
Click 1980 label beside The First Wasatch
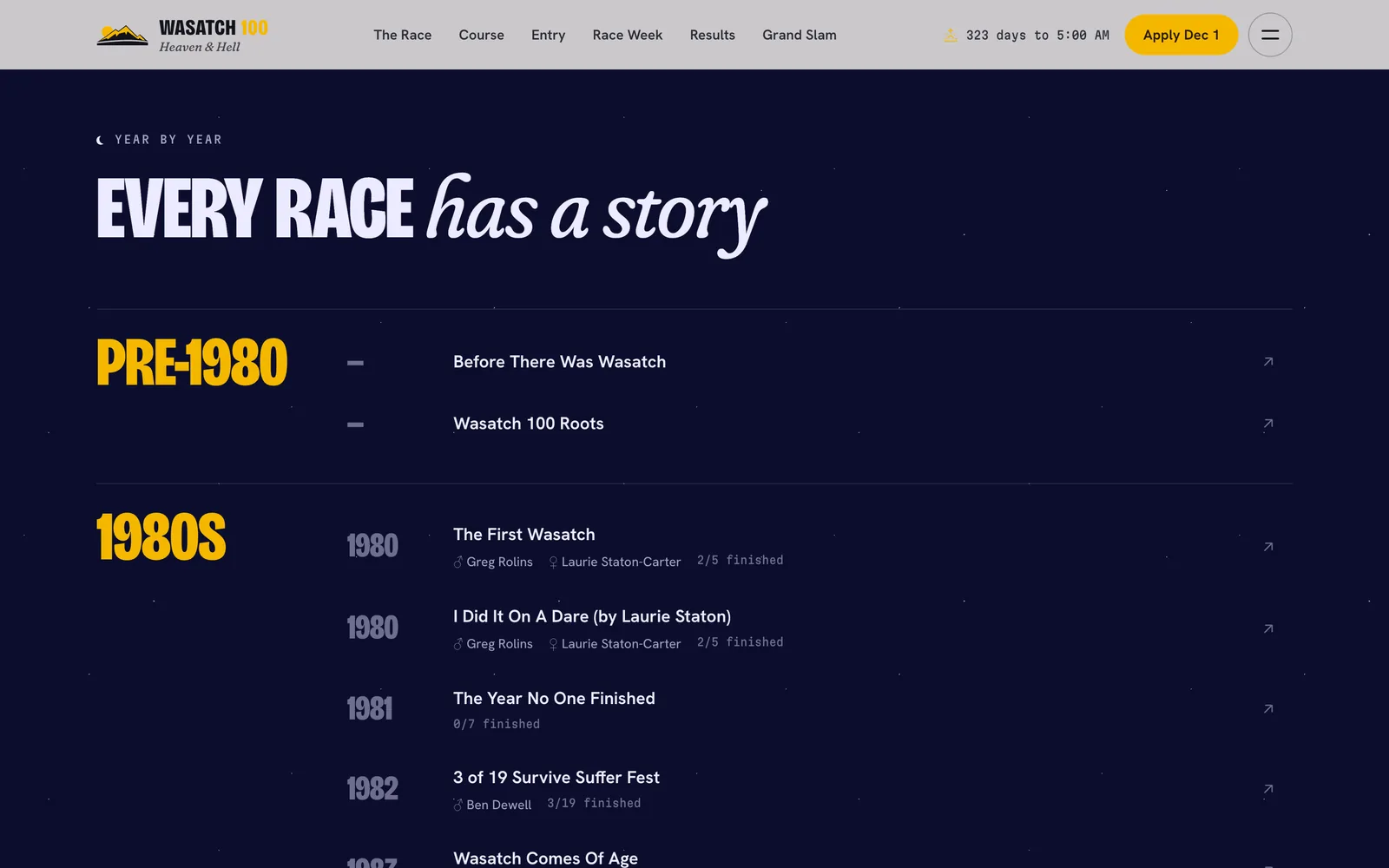[372, 546]
